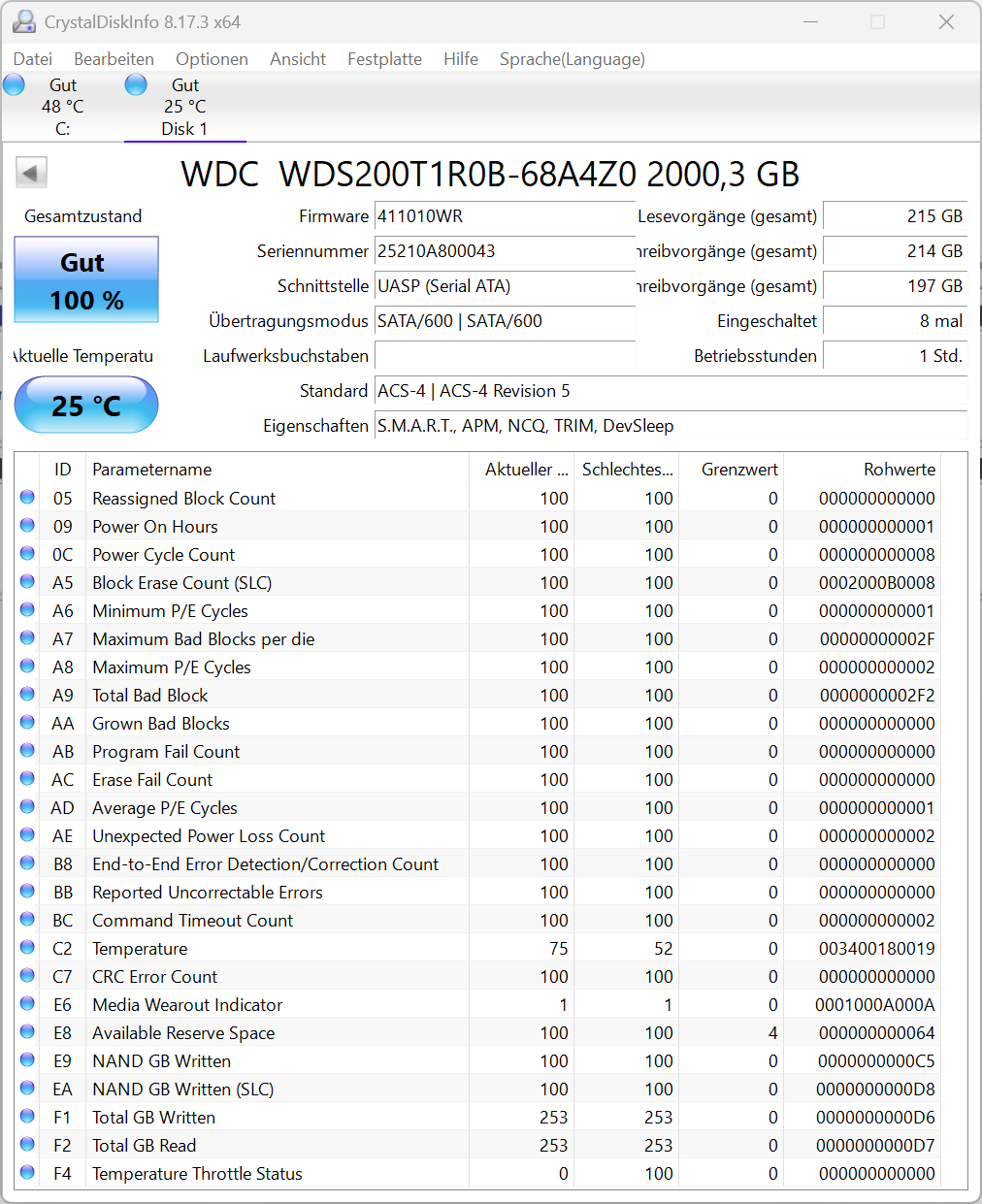The height and width of the screenshot is (1204, 982).
Task: Click the Standard field ACS-4 Revision 5
Action: [x=671, y=391]
